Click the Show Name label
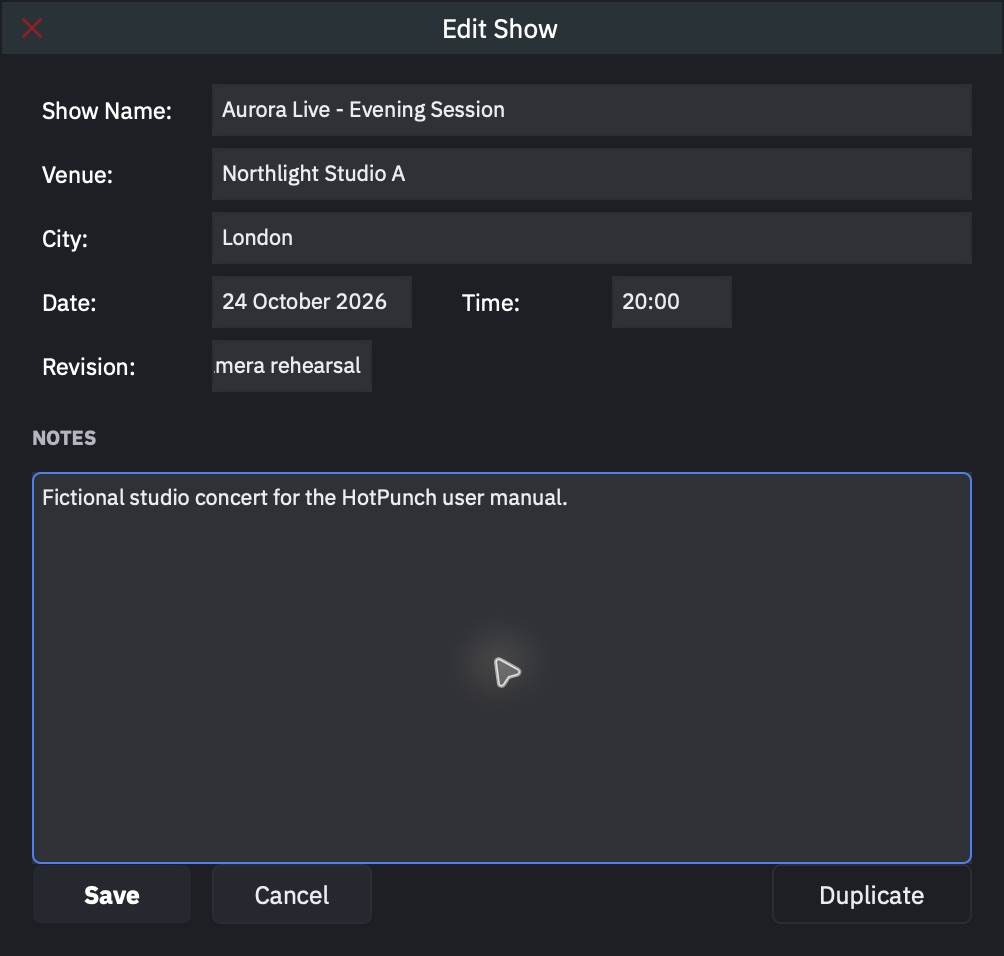 107,111
